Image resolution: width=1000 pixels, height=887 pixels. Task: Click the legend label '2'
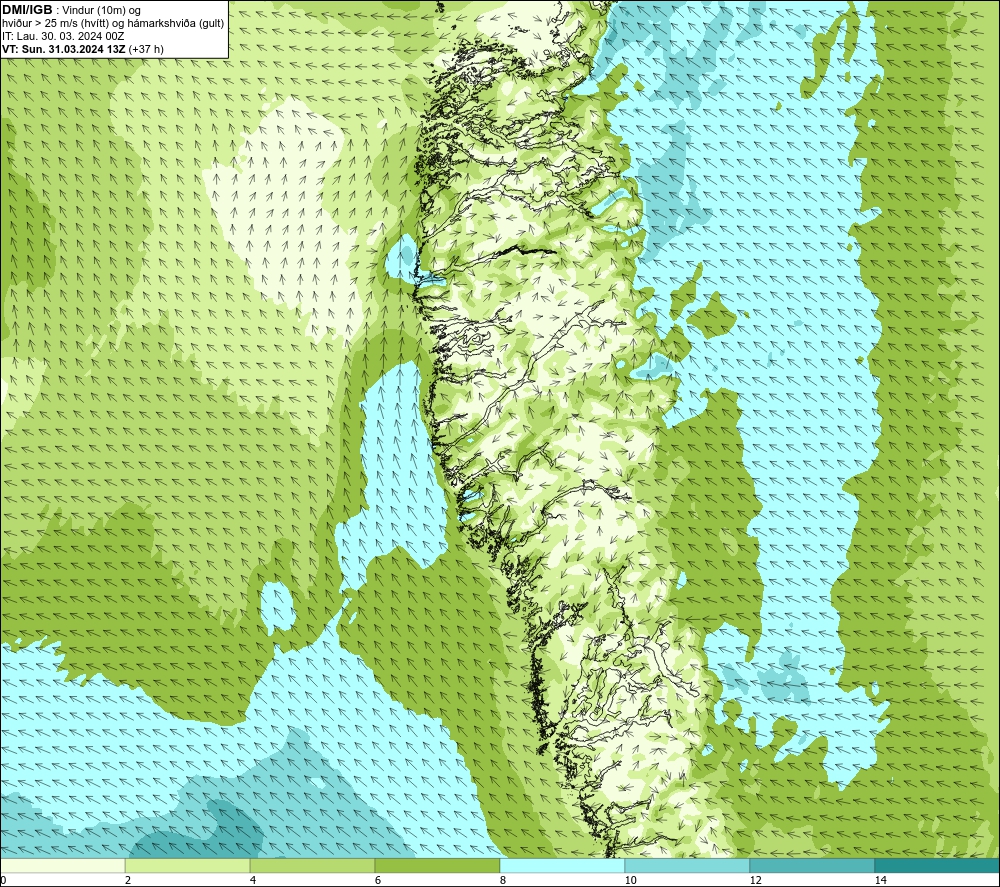128,881
